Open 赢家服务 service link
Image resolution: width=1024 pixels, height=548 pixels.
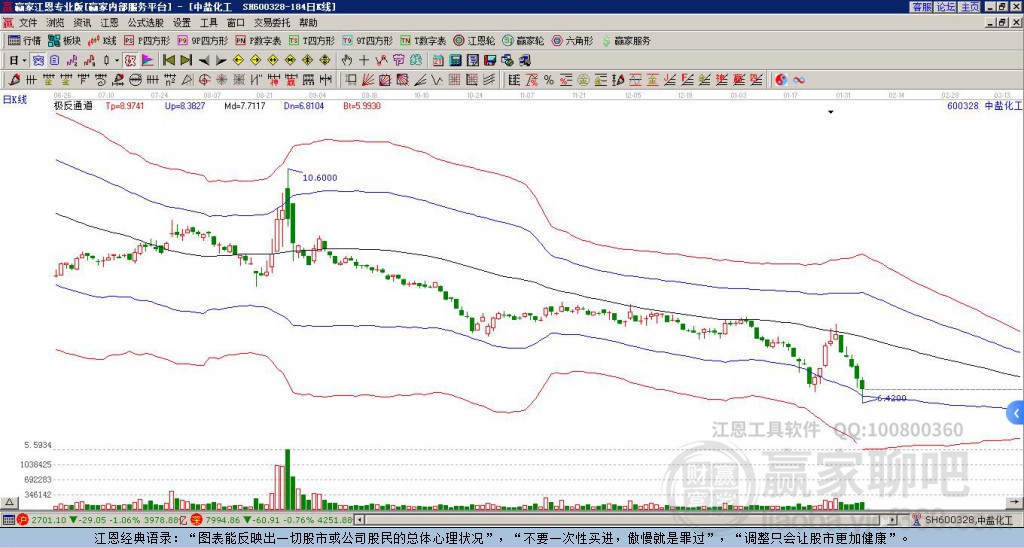click(x=626, y=40)
